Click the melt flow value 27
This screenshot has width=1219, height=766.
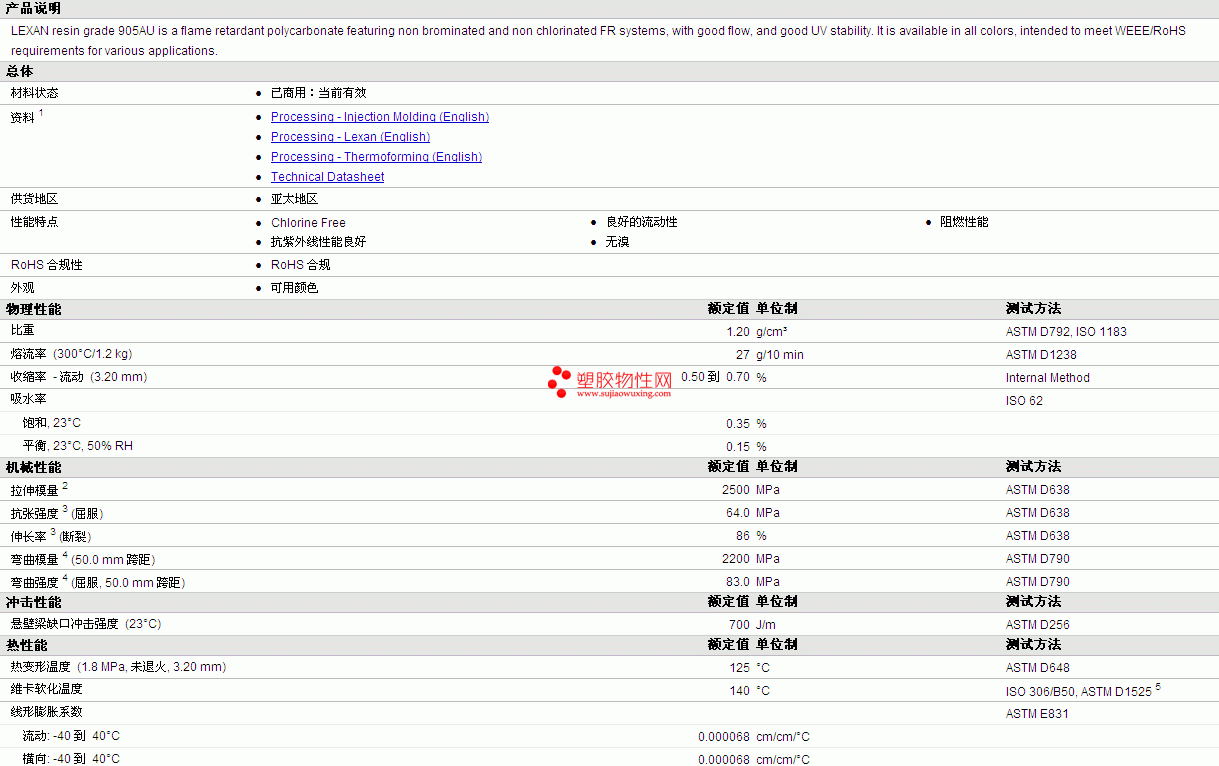click(743, 355)
